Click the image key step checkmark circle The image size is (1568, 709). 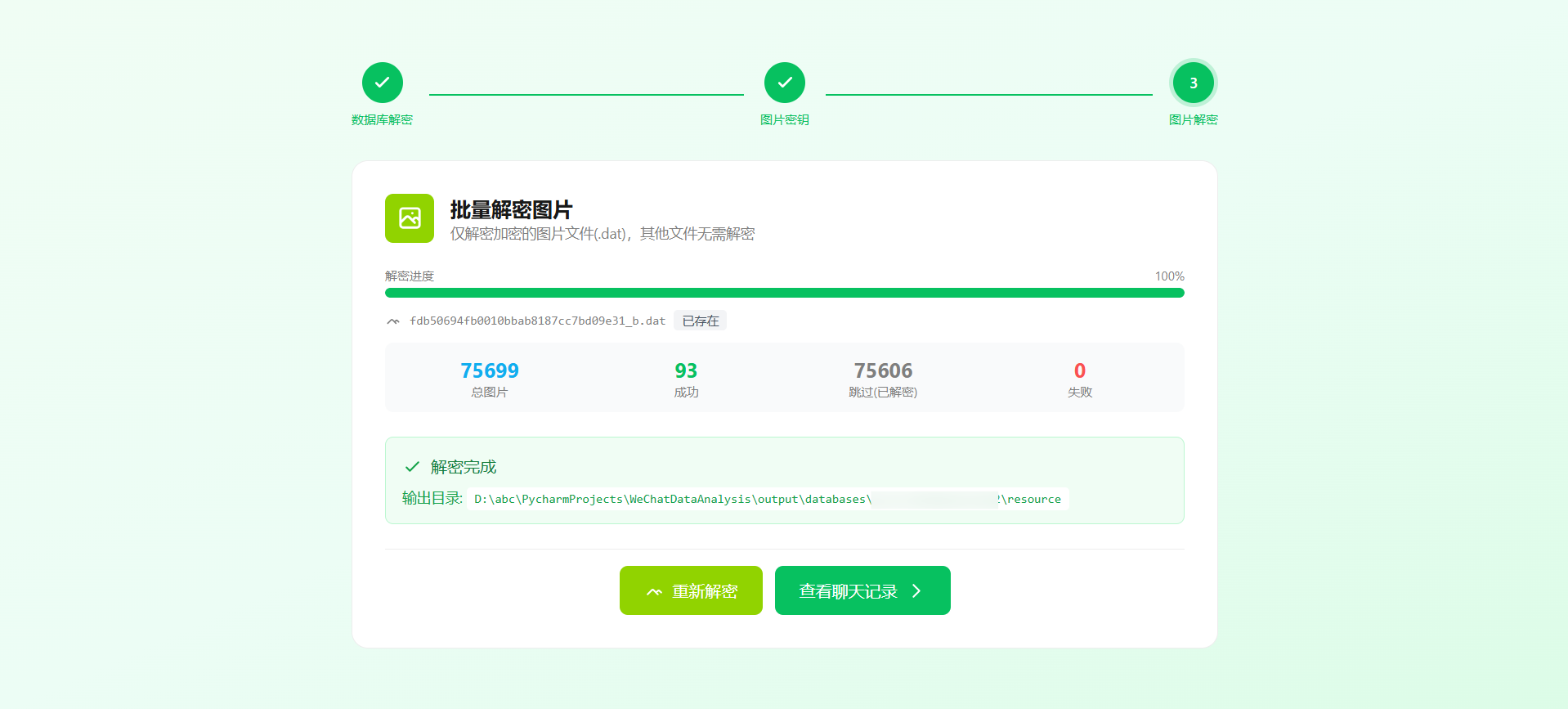(784, 83)
